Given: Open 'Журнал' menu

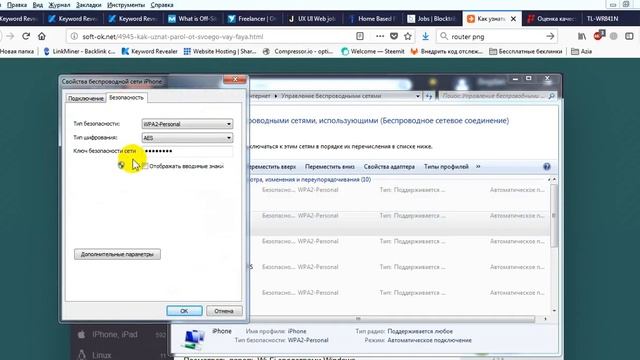Looking at the screenshot, I should click(59, 5).
